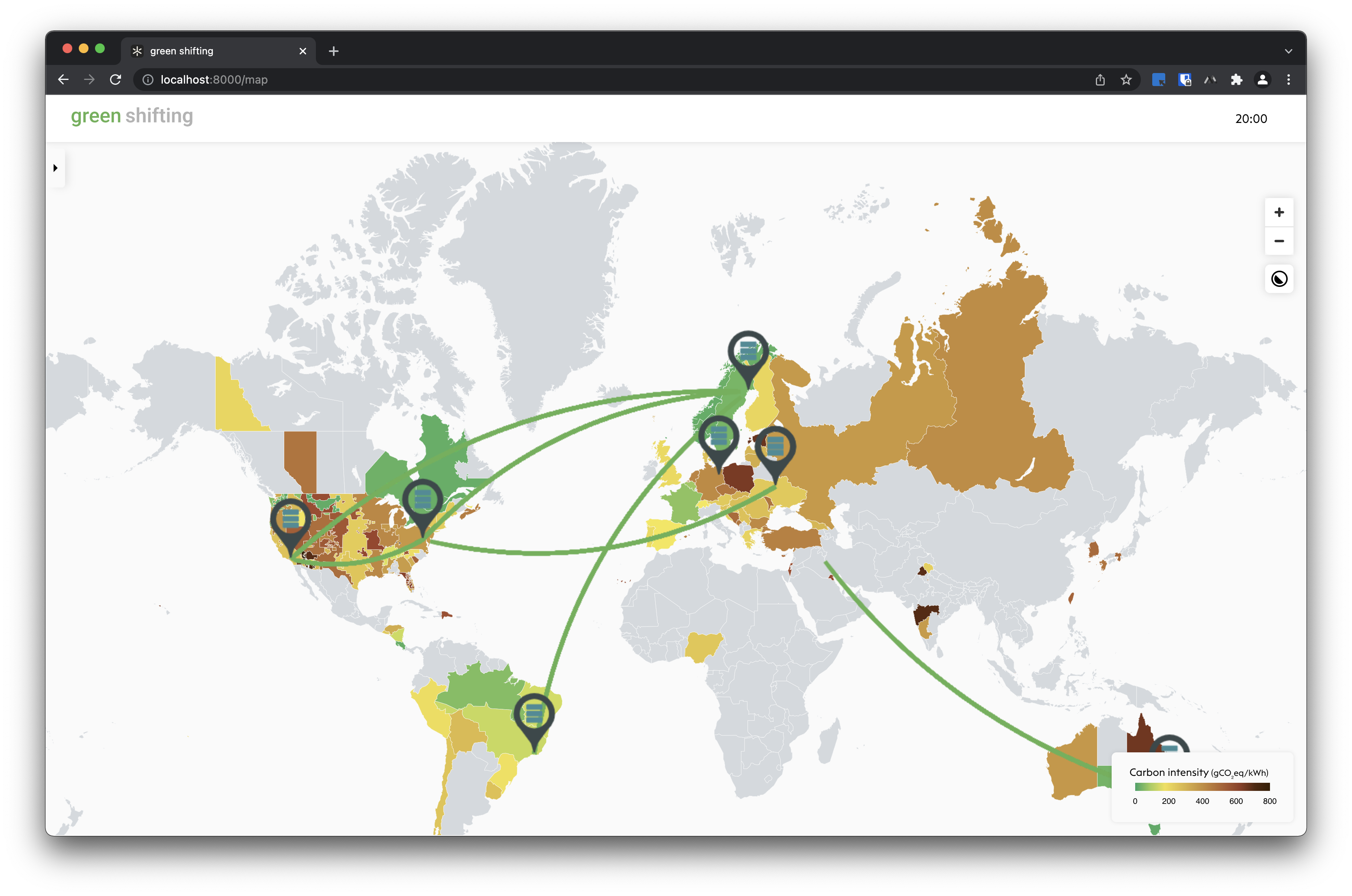Bookmark this page with the star icon

pos(1125,80)
